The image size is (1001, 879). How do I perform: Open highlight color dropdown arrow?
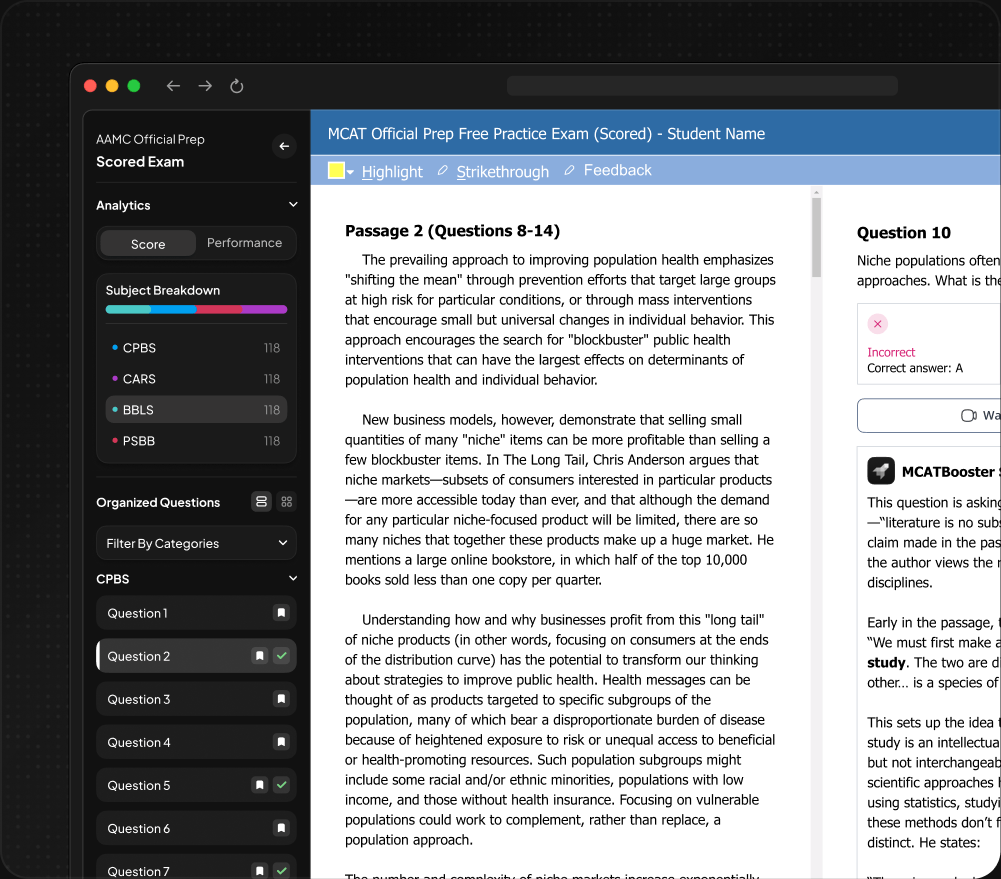tap(350, 172)
